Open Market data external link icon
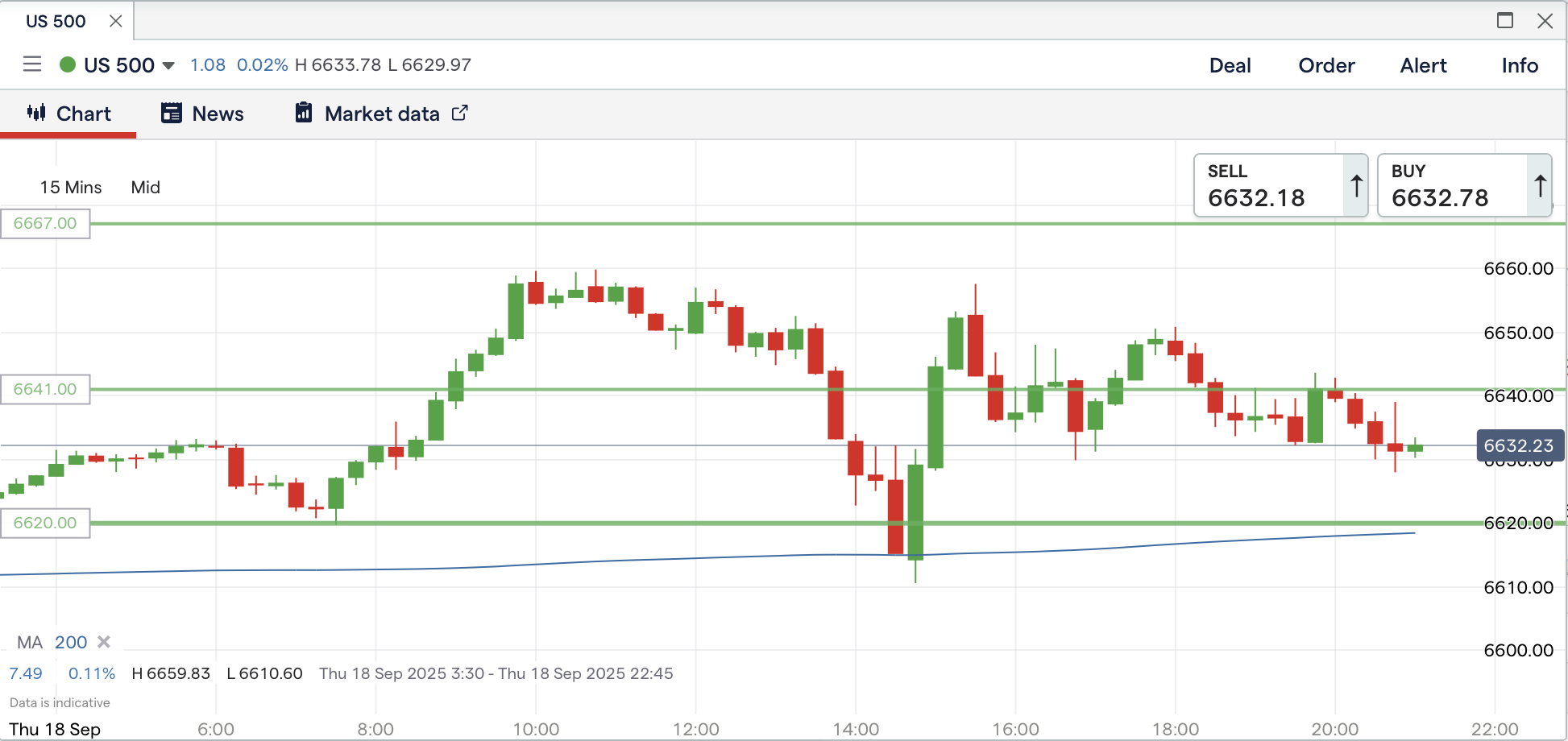 (459, 113)
